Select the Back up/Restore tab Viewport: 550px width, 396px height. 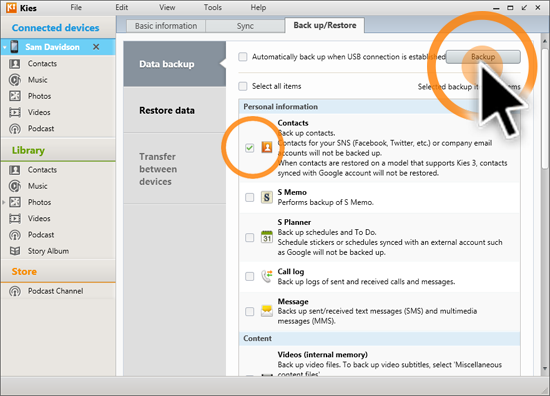click(325, 25)
